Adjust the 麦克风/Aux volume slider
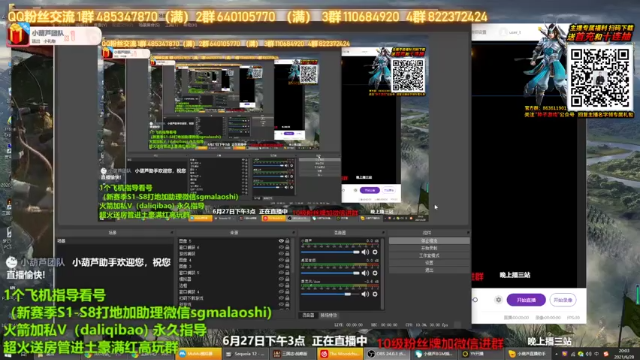 330,294
